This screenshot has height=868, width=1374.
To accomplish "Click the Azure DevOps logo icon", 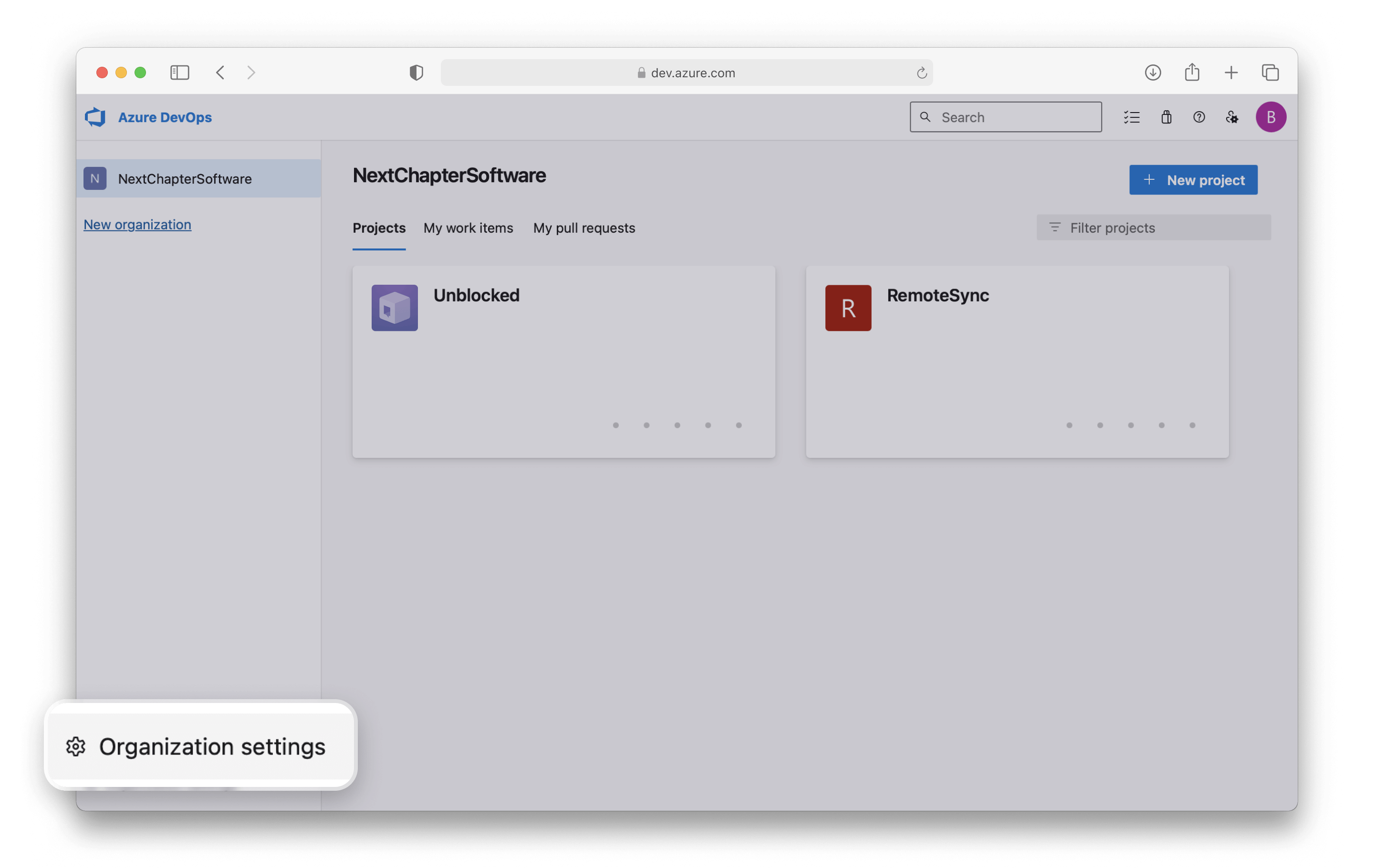I will [x=95, y=117].
